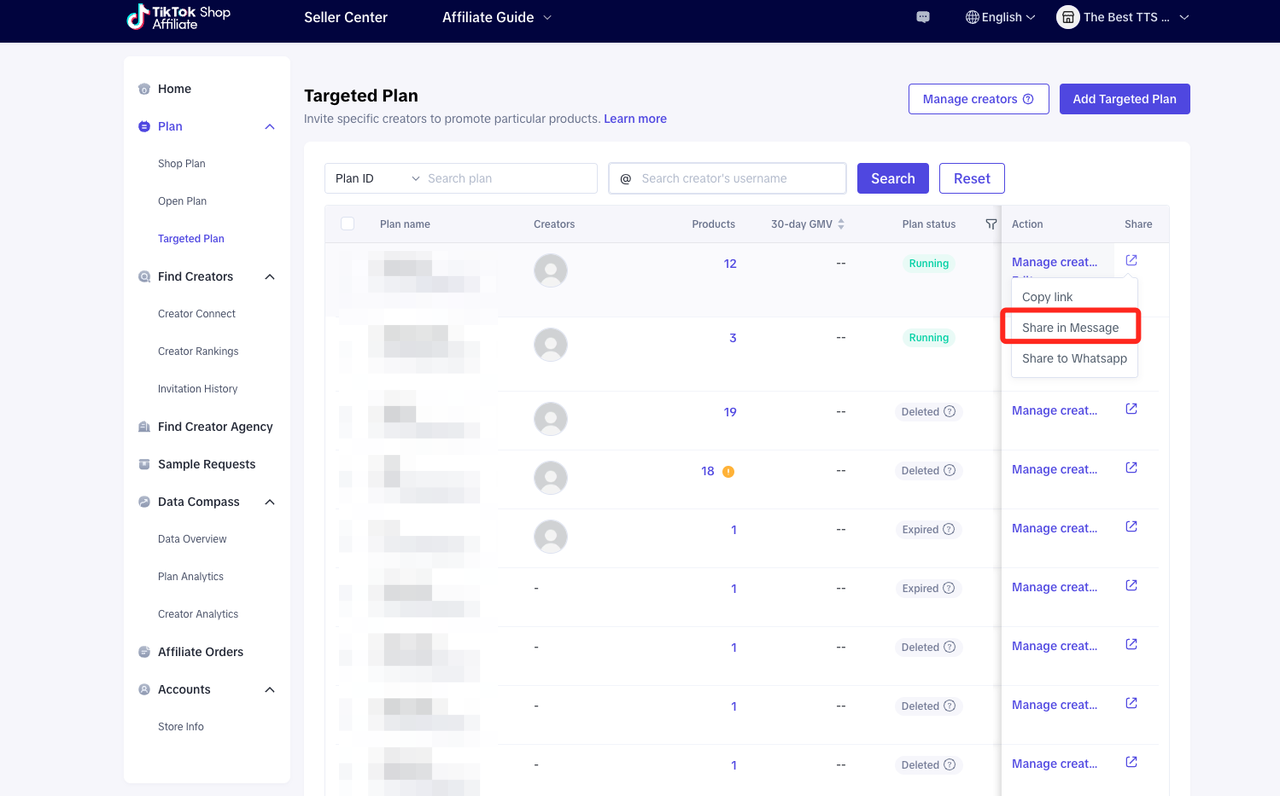Click share icon for the 19-product plan
Image resolution: width=1280 pixels, height=796 pixels.
1131,409
